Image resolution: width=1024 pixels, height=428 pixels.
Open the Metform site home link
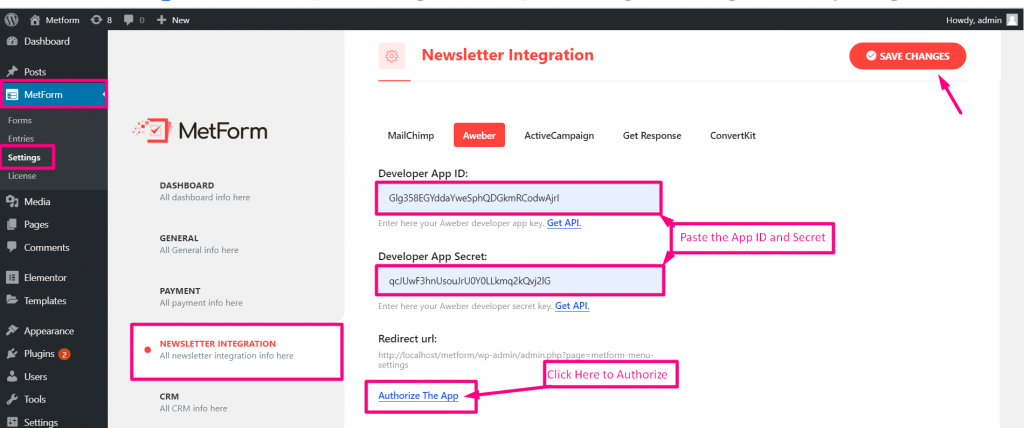coord(55,20)
